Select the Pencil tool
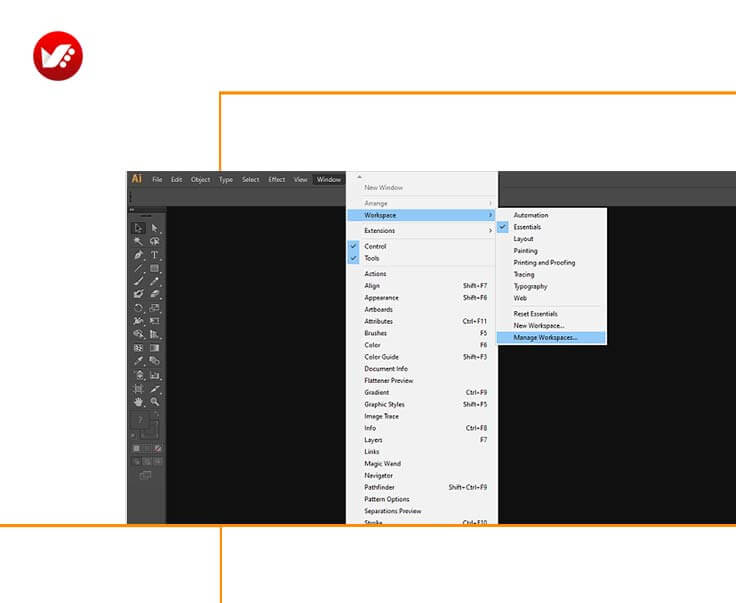 [154, 281]
